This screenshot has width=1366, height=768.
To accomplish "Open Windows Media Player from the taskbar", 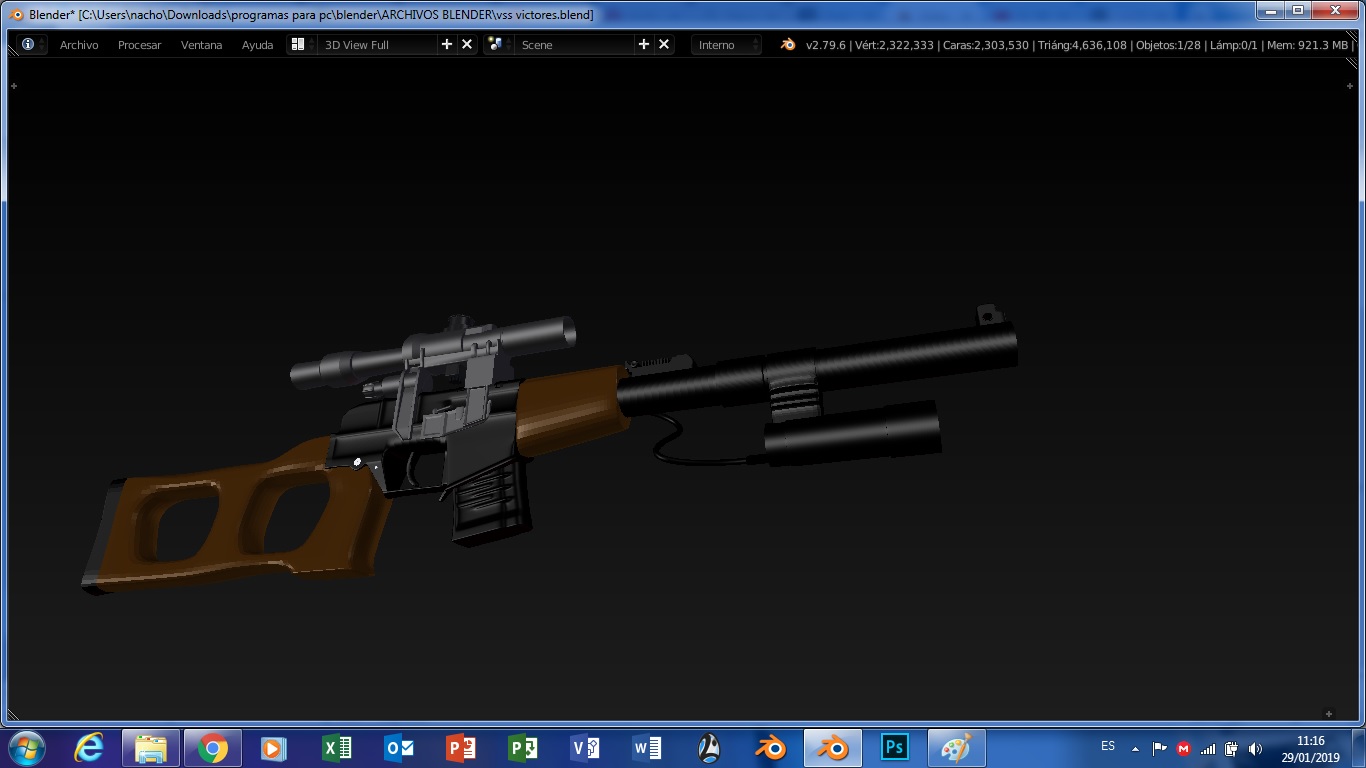I will (x=273, y=748).
